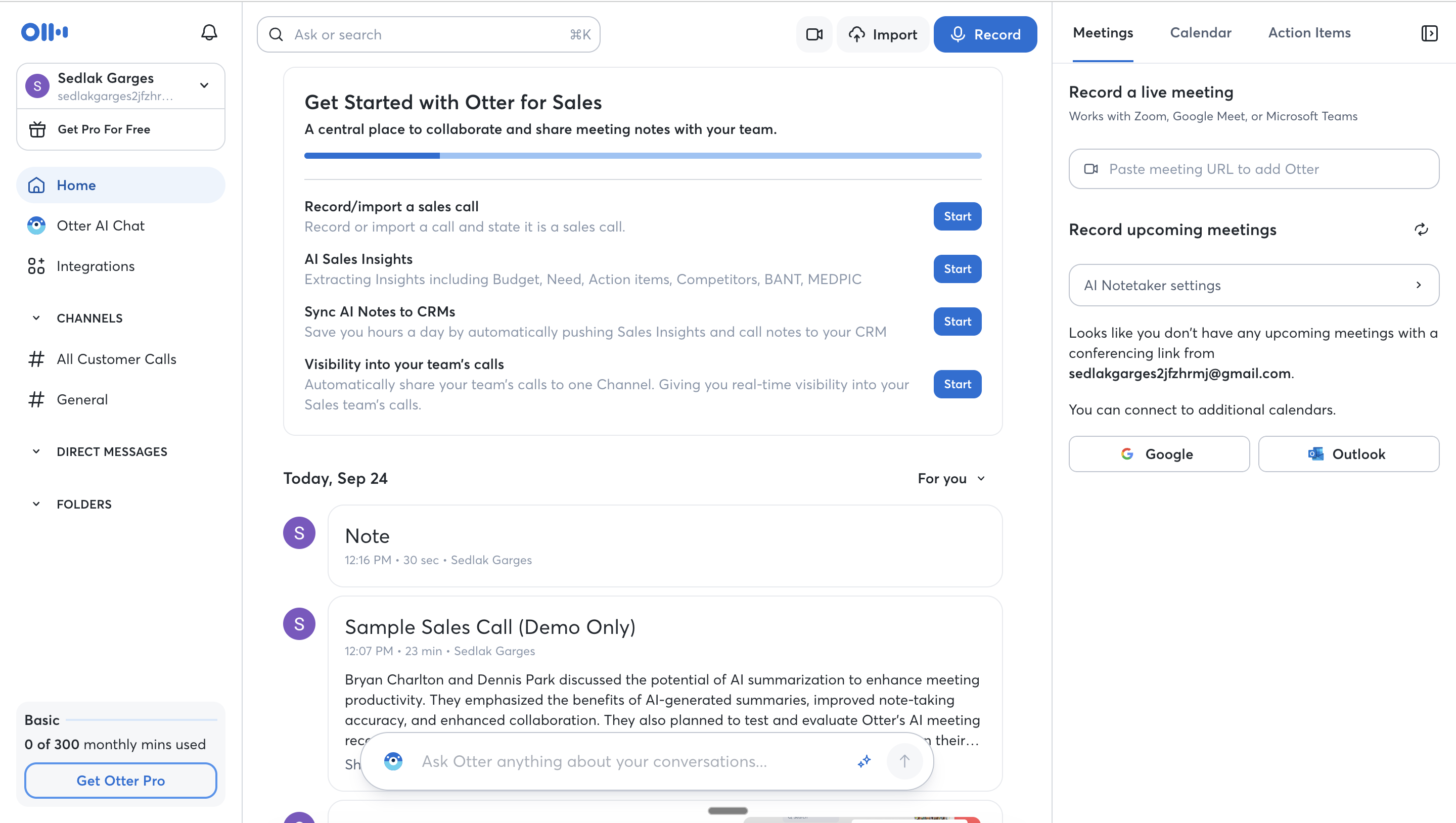This screenshot has width=1456, height=823.
Task: Open Otter AI Chat from sidebar
Action: [x=101, y=225]
